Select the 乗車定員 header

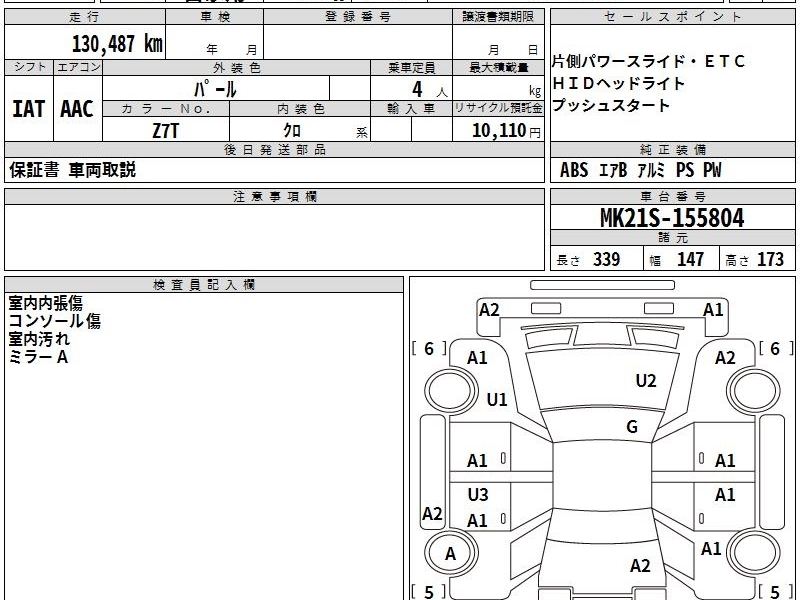pyautogui.click(x=411, y=67)
